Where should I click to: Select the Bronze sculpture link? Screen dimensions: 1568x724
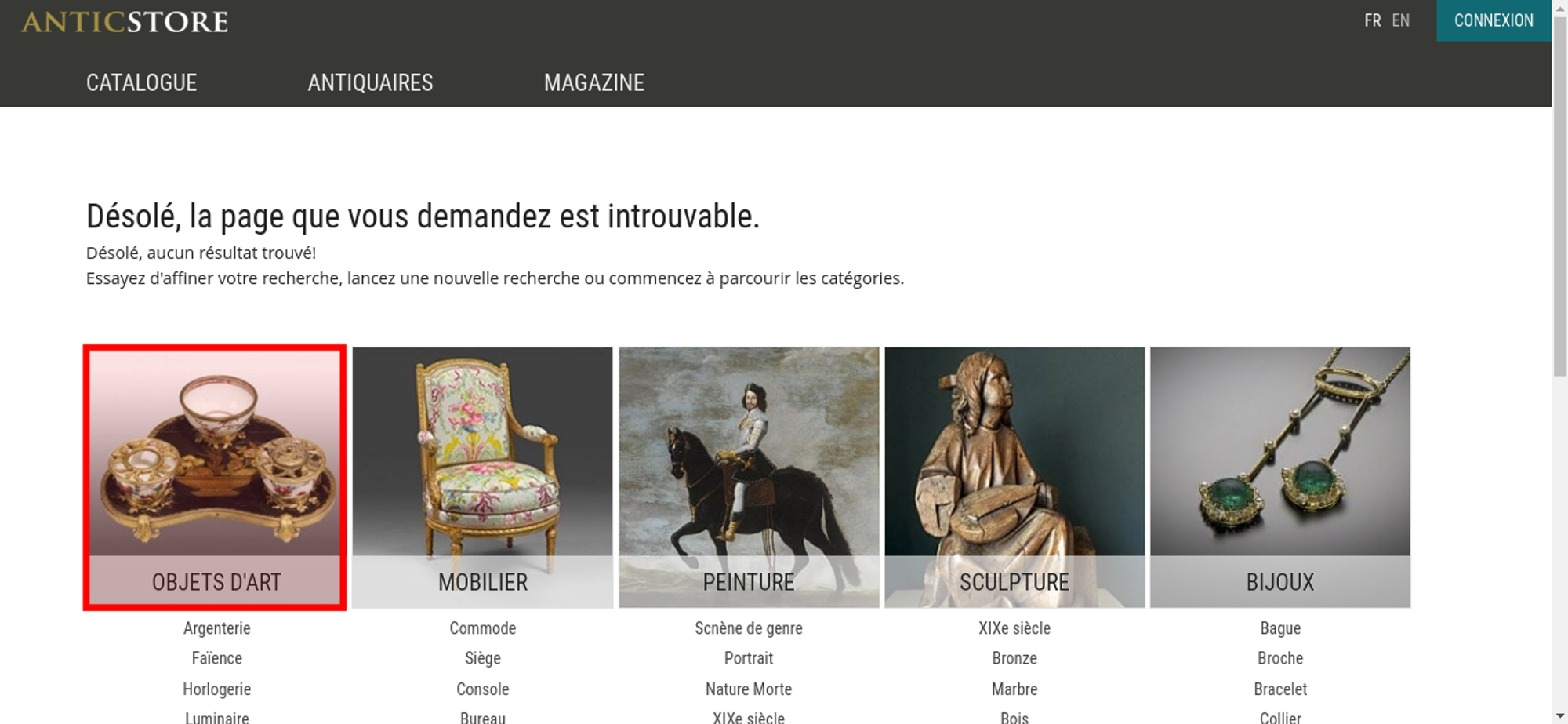1014,658
